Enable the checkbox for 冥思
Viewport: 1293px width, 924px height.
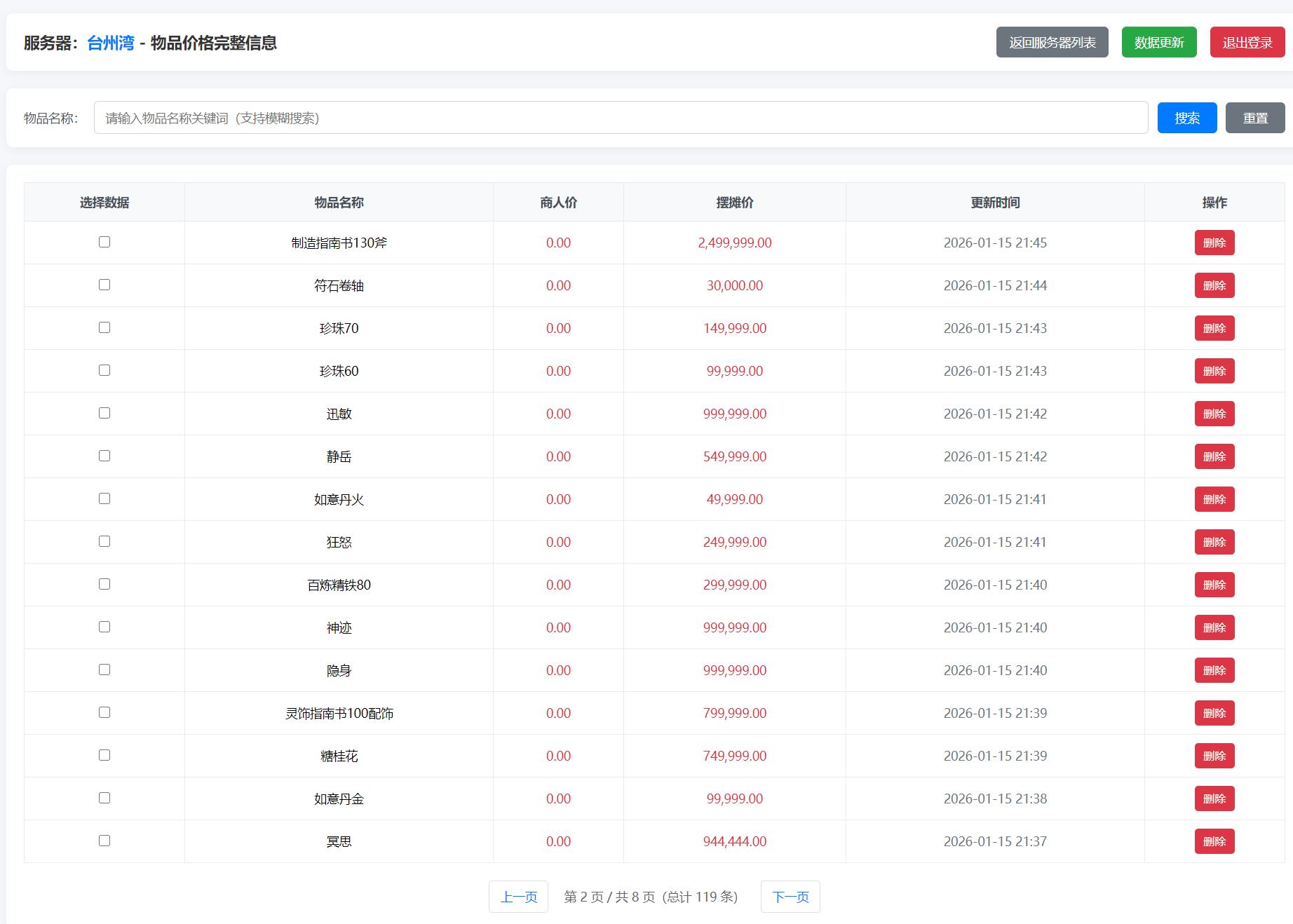104,841
